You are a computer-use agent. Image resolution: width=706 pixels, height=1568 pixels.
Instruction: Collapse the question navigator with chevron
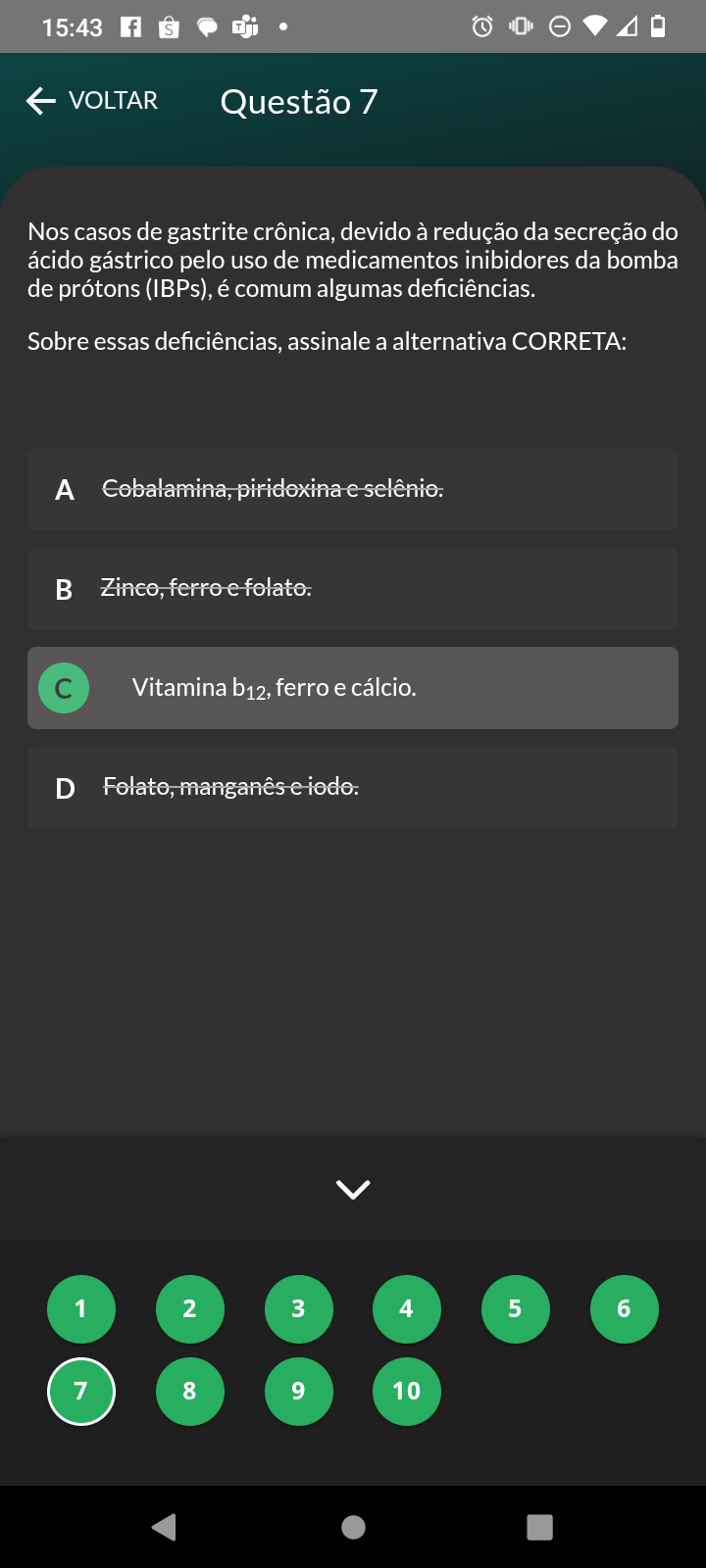pos(353,1189)
